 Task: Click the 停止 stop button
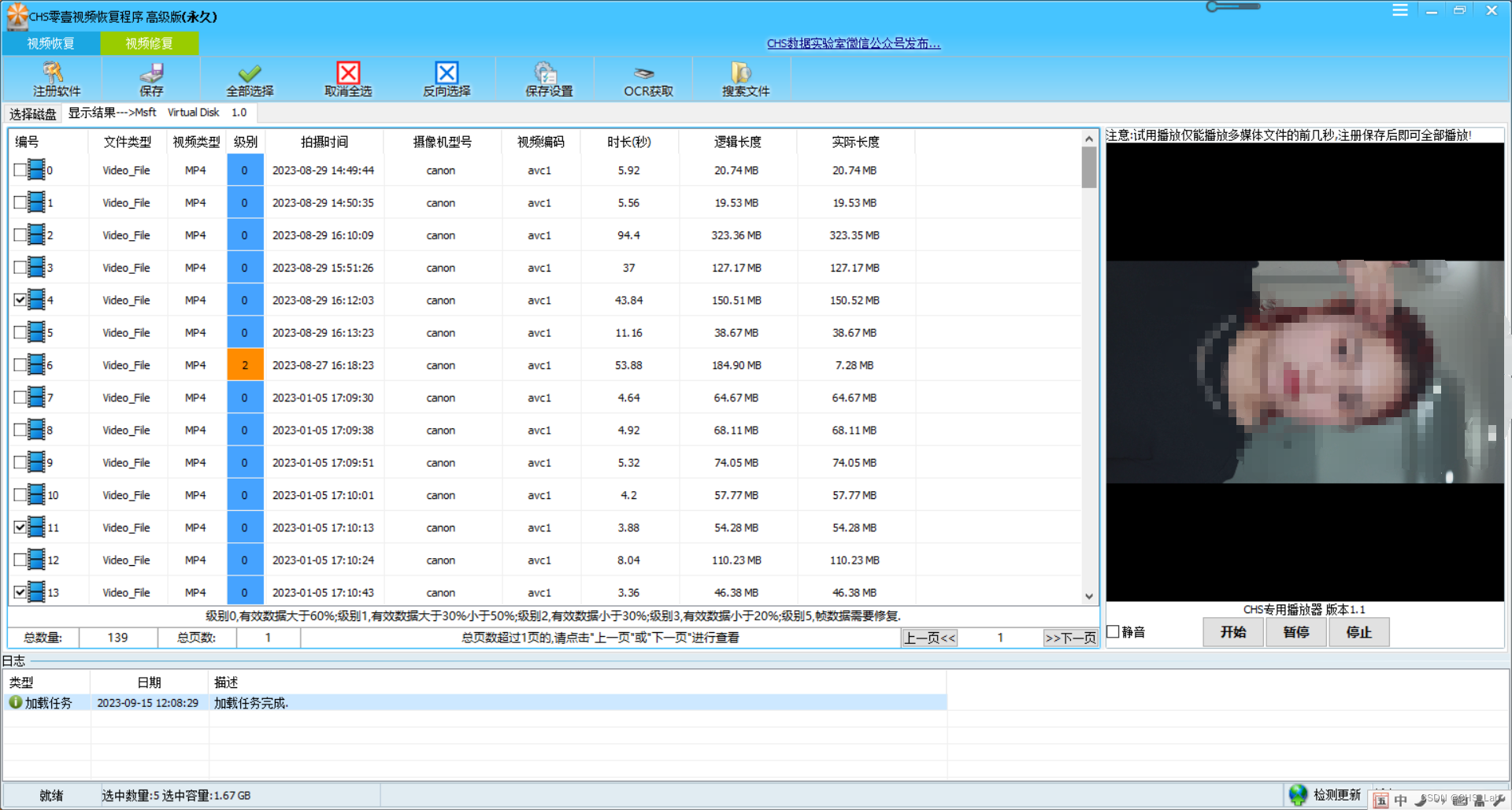1359,632
